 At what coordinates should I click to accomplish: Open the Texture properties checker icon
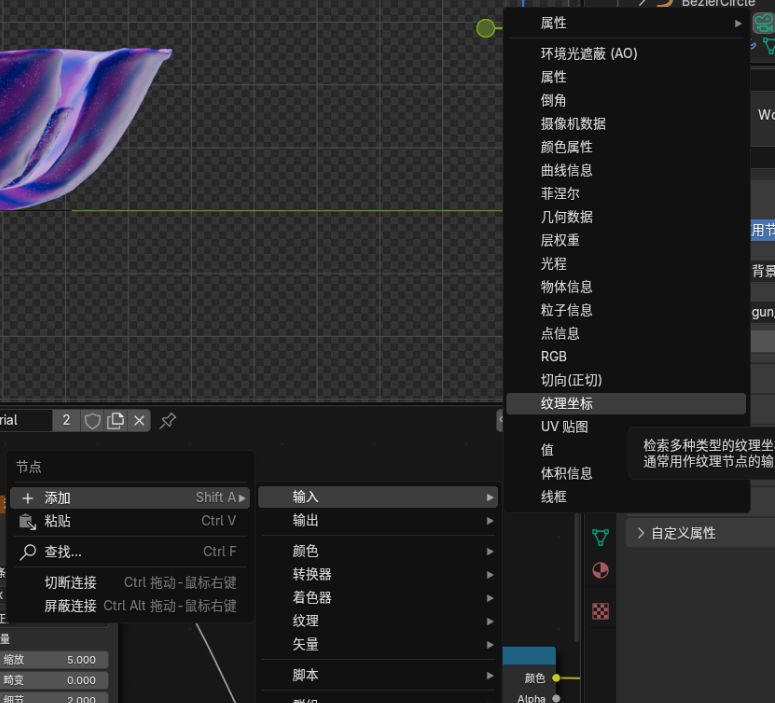(x=601, y=612)
